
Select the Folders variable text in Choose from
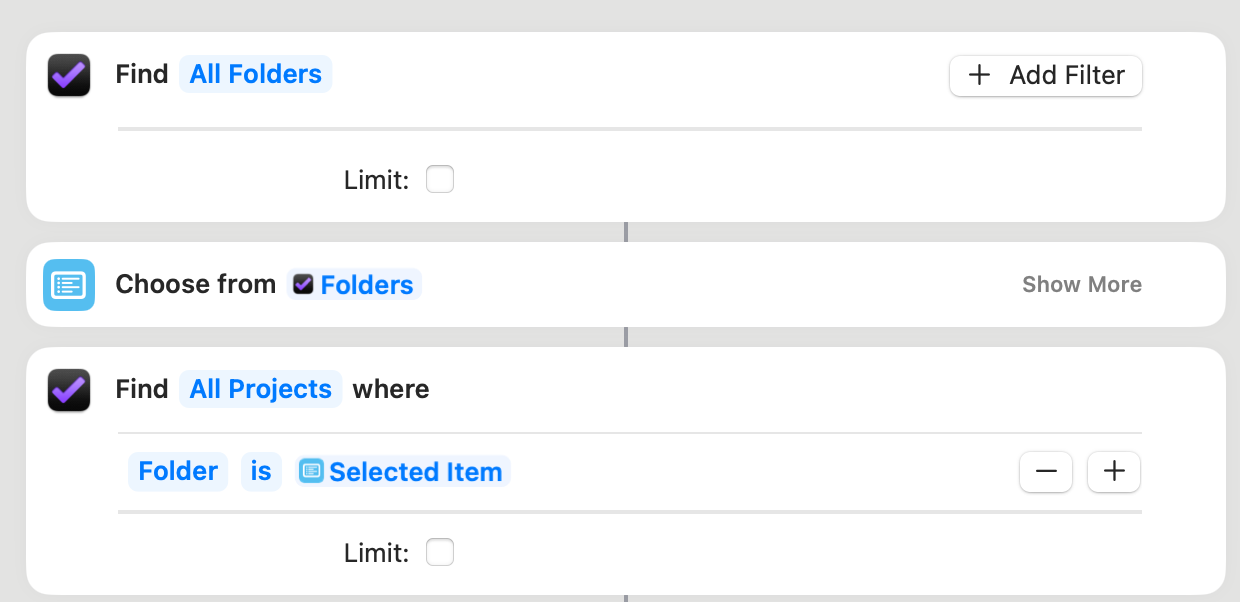pyautogui.click(x=367, y=285)
